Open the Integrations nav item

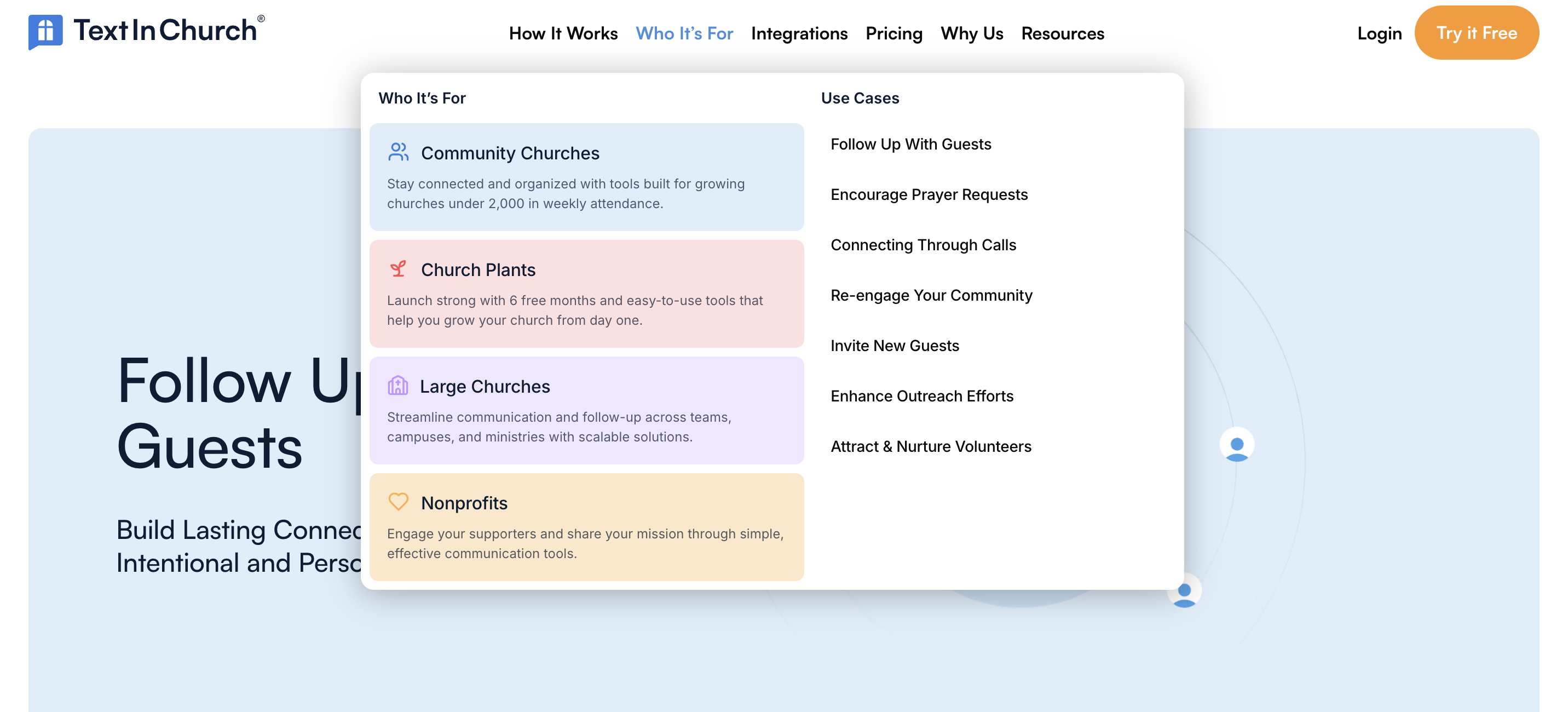point(799,33)
